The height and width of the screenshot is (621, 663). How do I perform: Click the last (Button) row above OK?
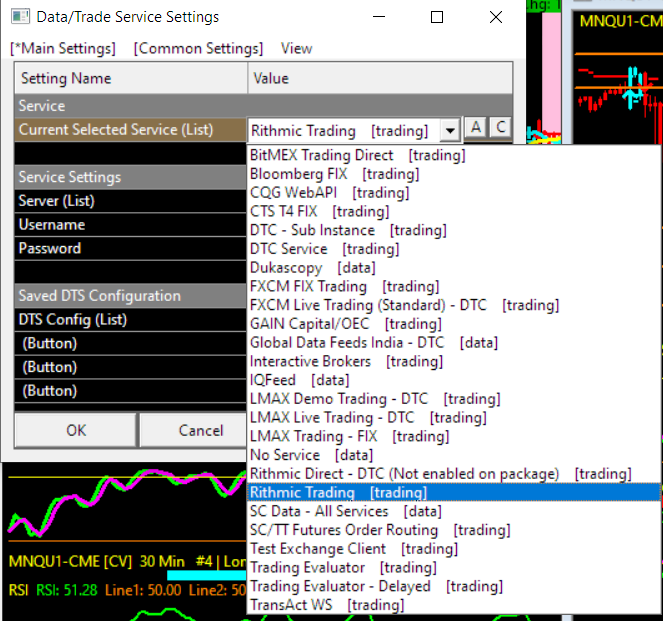click(131, 391)
